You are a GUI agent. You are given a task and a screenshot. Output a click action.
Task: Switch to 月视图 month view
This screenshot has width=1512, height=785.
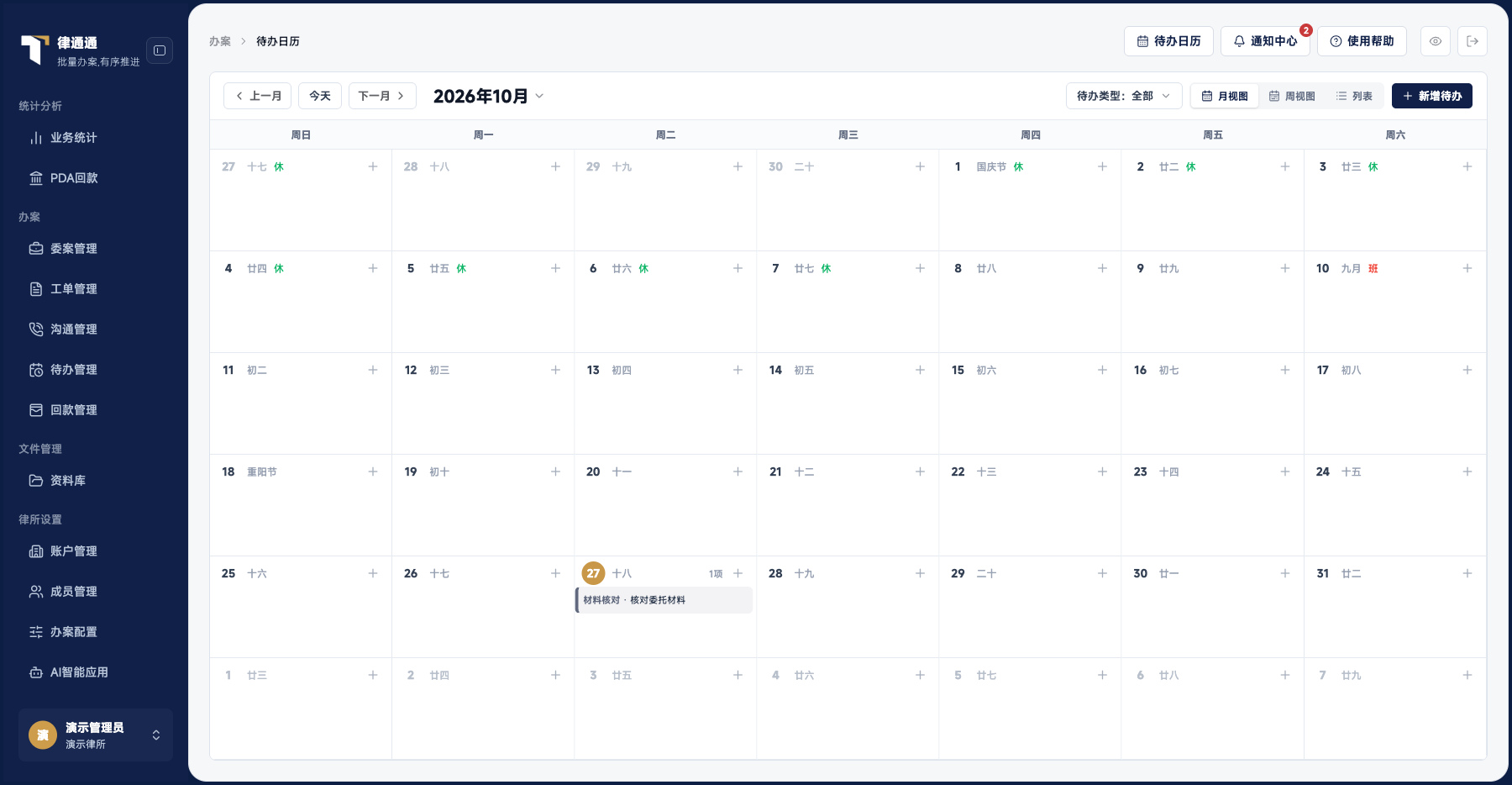[1225, 96]
